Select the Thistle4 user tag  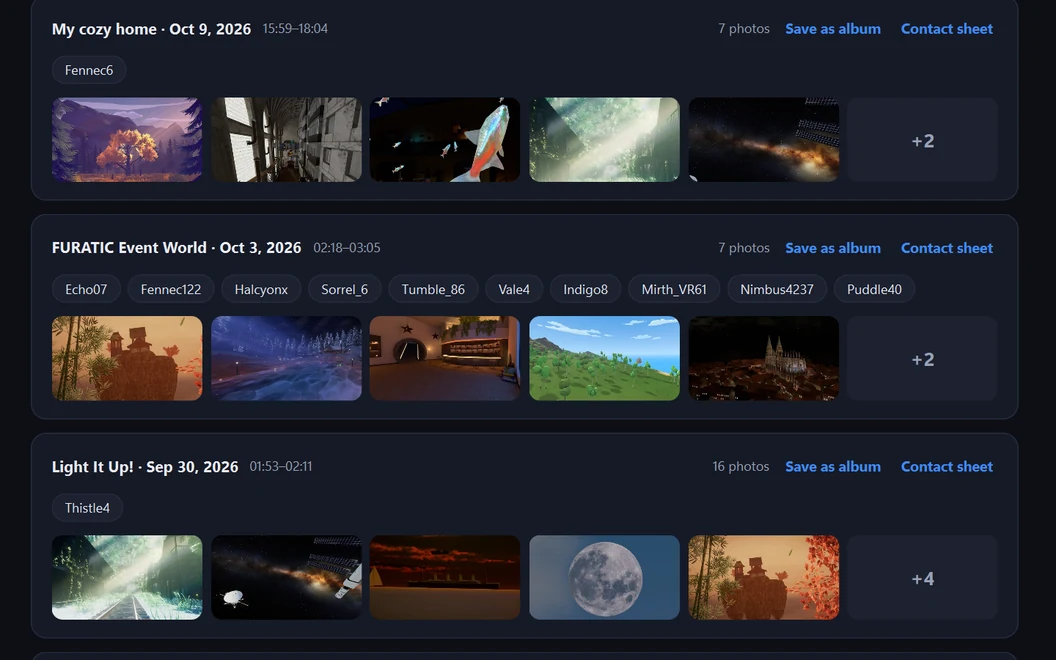point(87,508)
